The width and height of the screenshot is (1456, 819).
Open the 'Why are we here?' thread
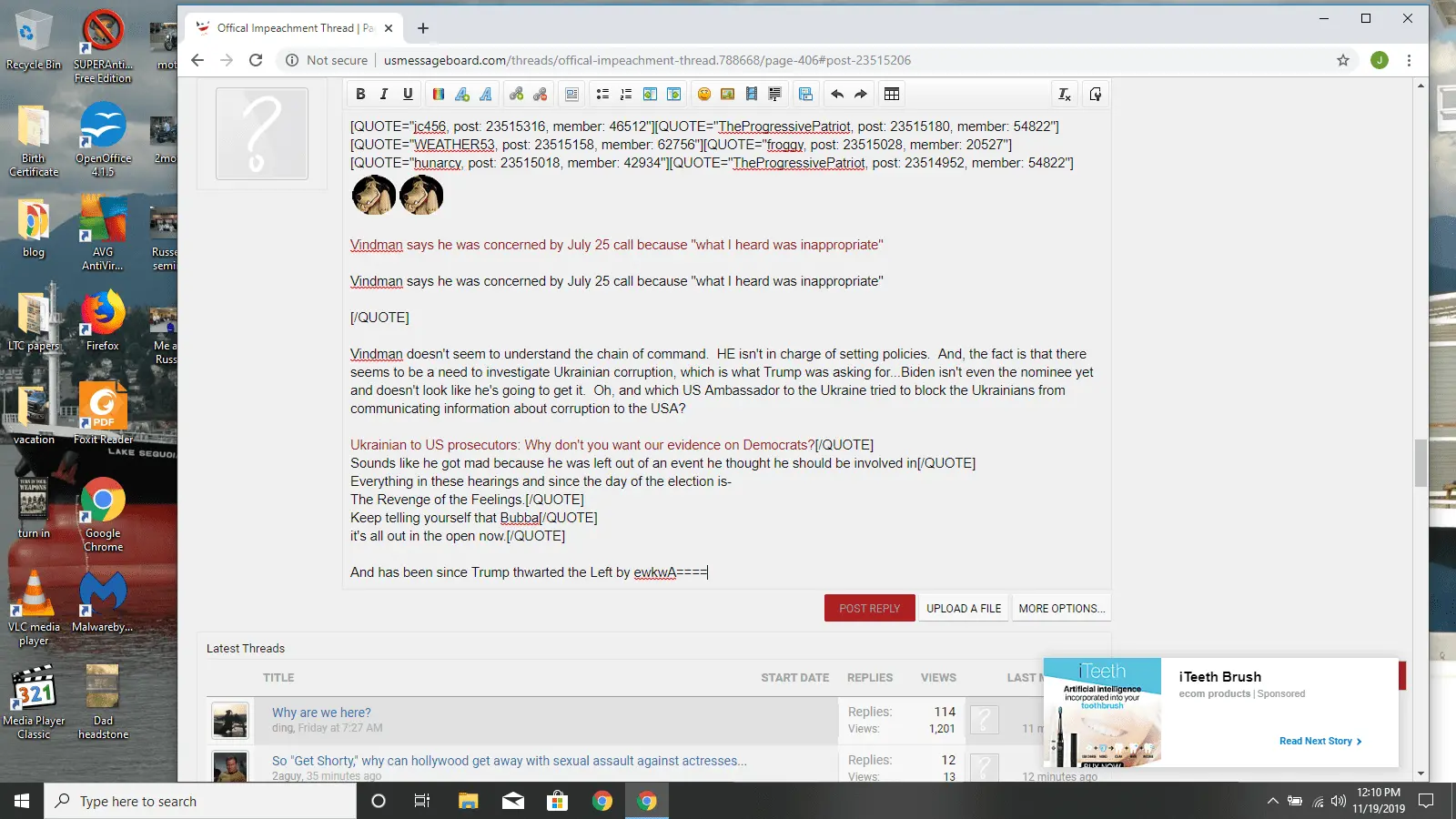tap(321, 713)
